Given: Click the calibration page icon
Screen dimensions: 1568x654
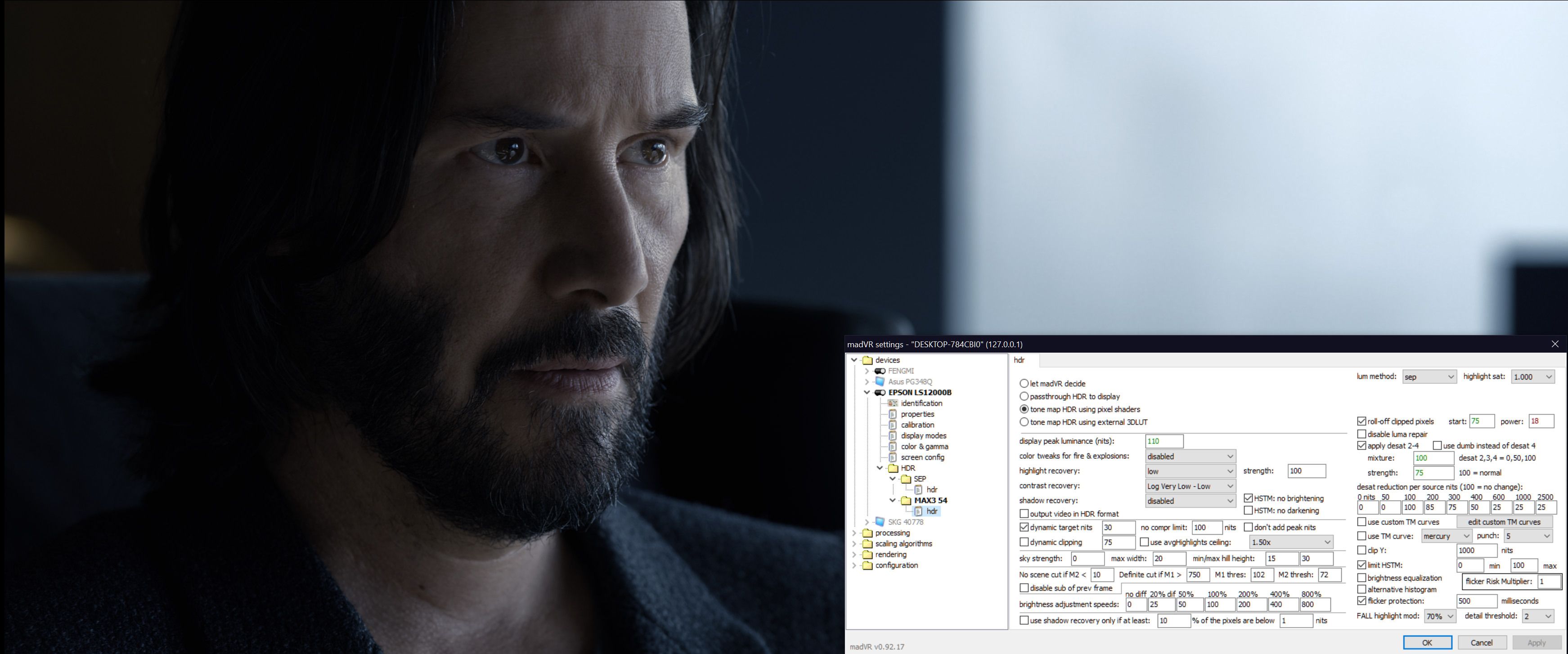Looking at the screenshot, I should 893,425.
